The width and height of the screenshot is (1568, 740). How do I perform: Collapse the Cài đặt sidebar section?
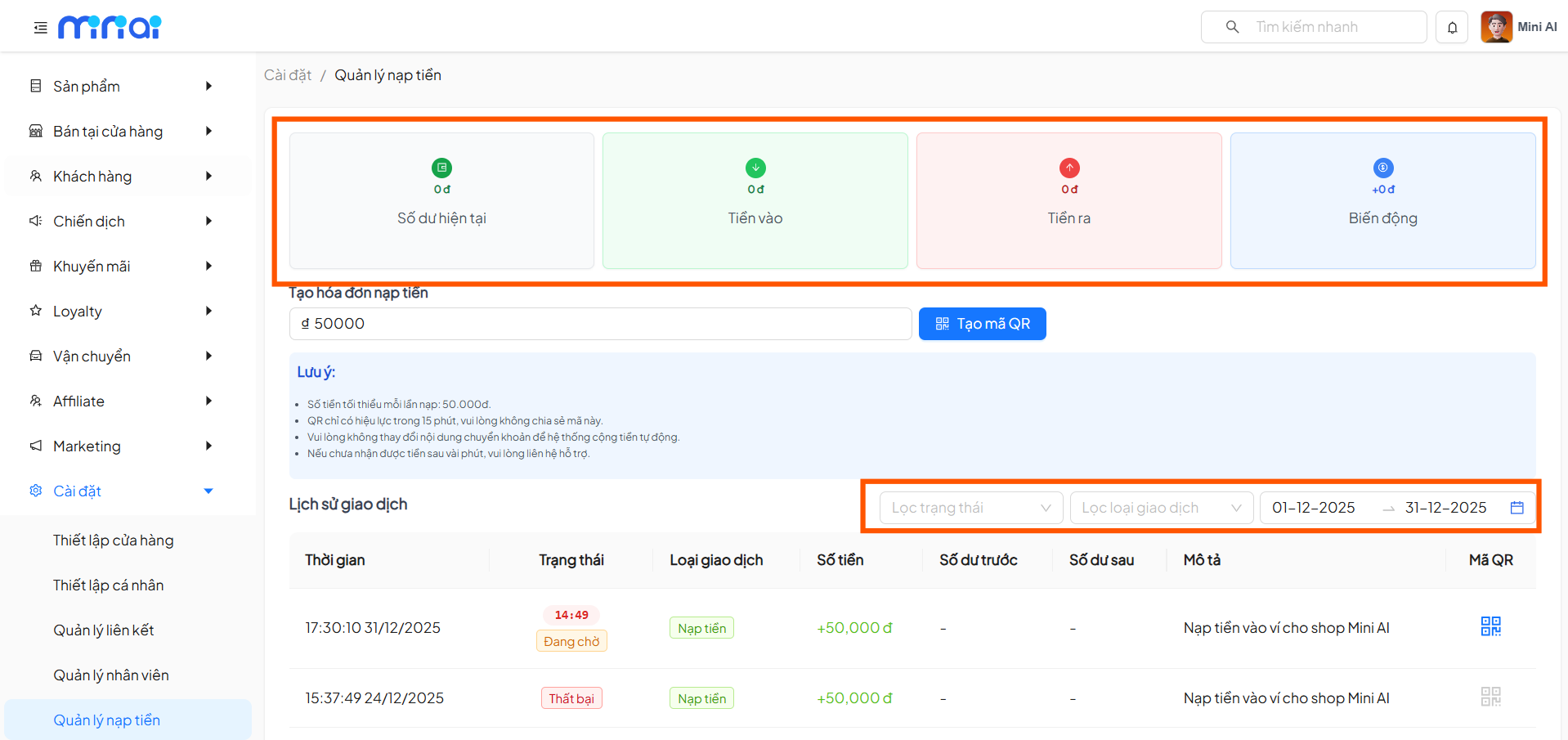208,491
